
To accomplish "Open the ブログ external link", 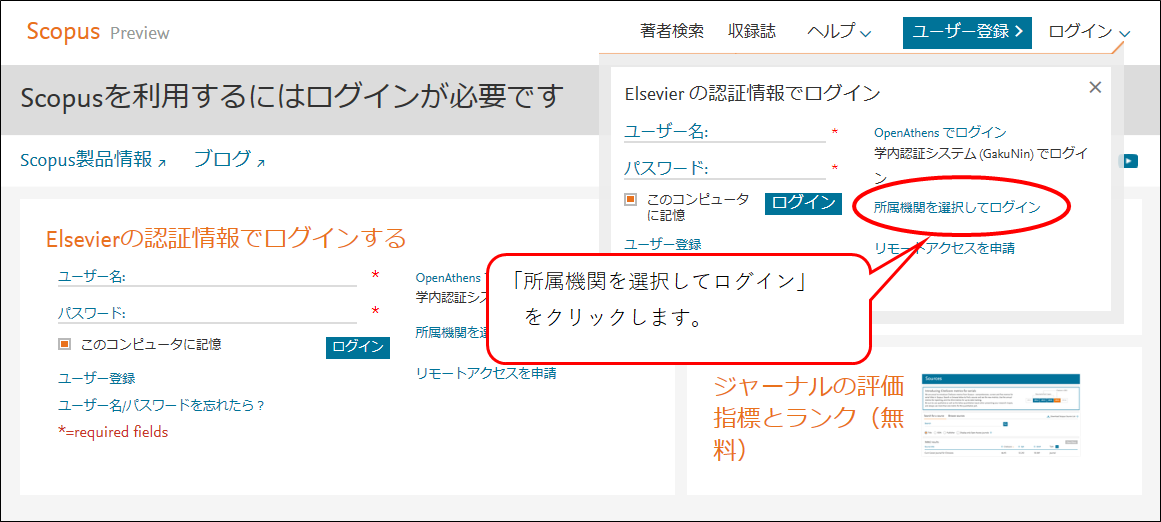I will tap(229, 159).
